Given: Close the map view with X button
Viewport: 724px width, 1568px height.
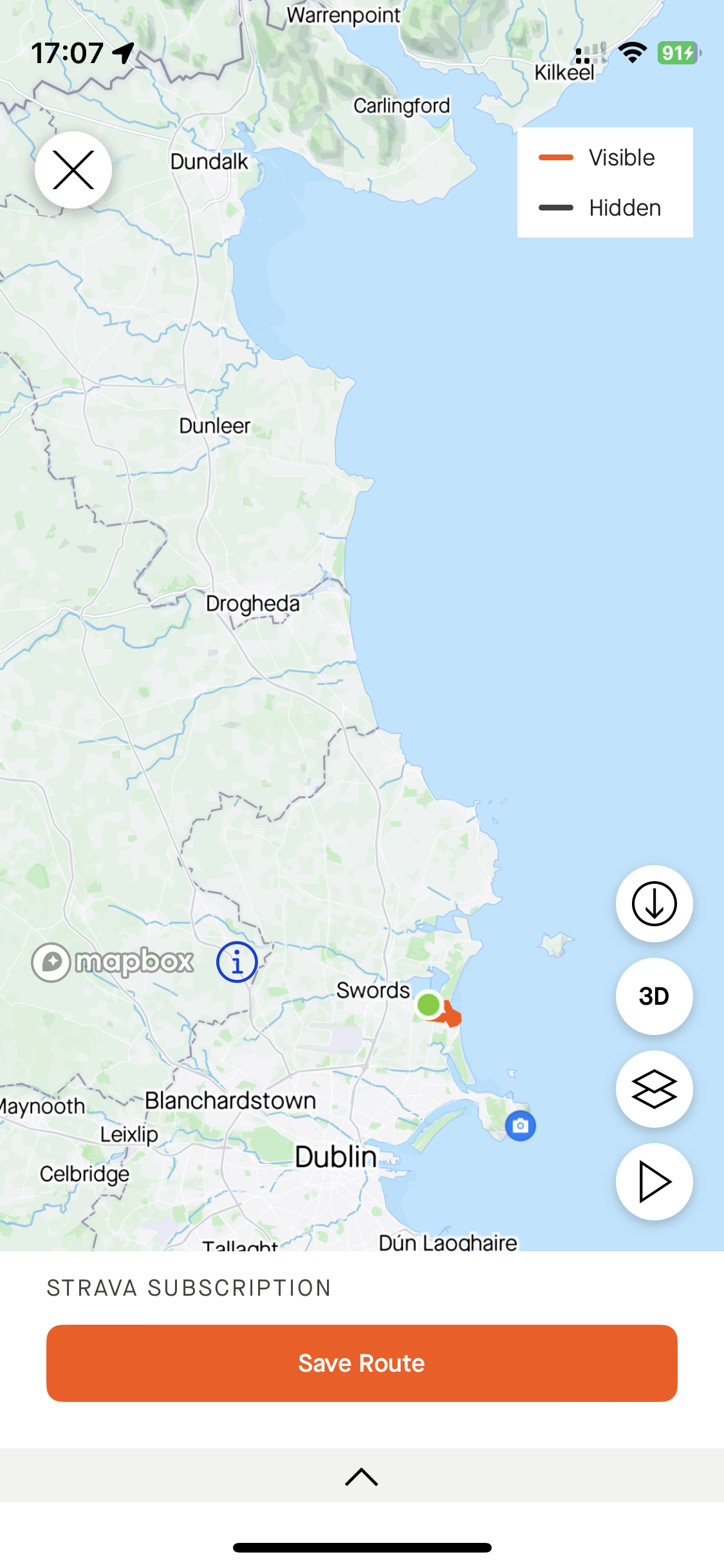Looking at the screenshot, I should (73, 170).
